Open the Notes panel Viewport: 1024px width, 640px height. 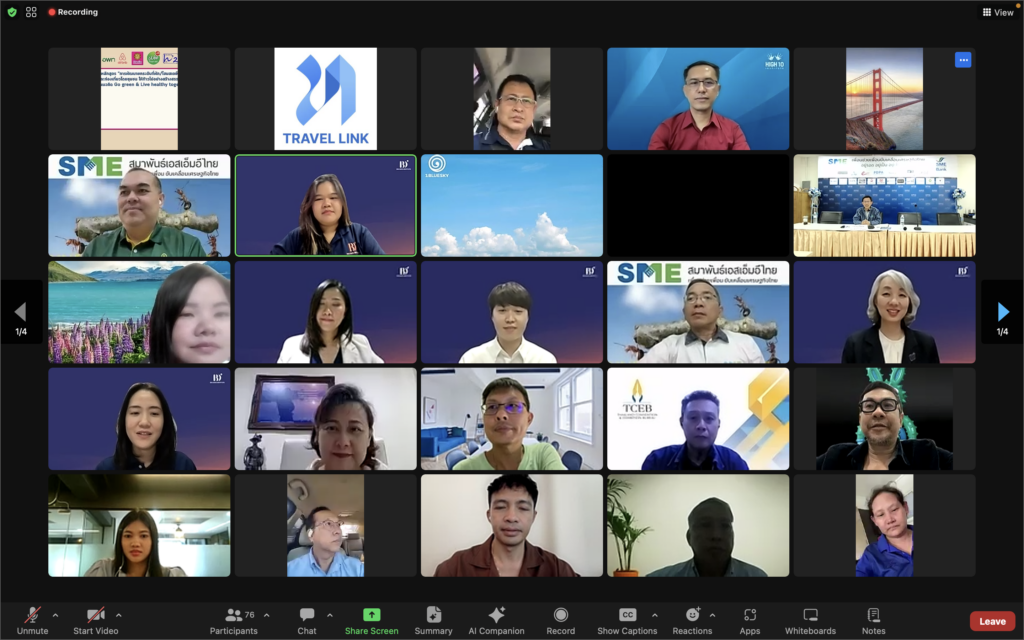coord(873,620)
